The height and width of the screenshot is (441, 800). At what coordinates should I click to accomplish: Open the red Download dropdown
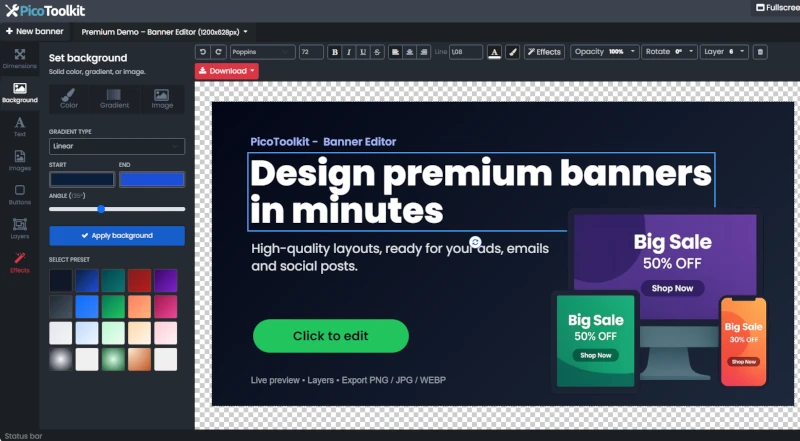(x=226, y=71)
